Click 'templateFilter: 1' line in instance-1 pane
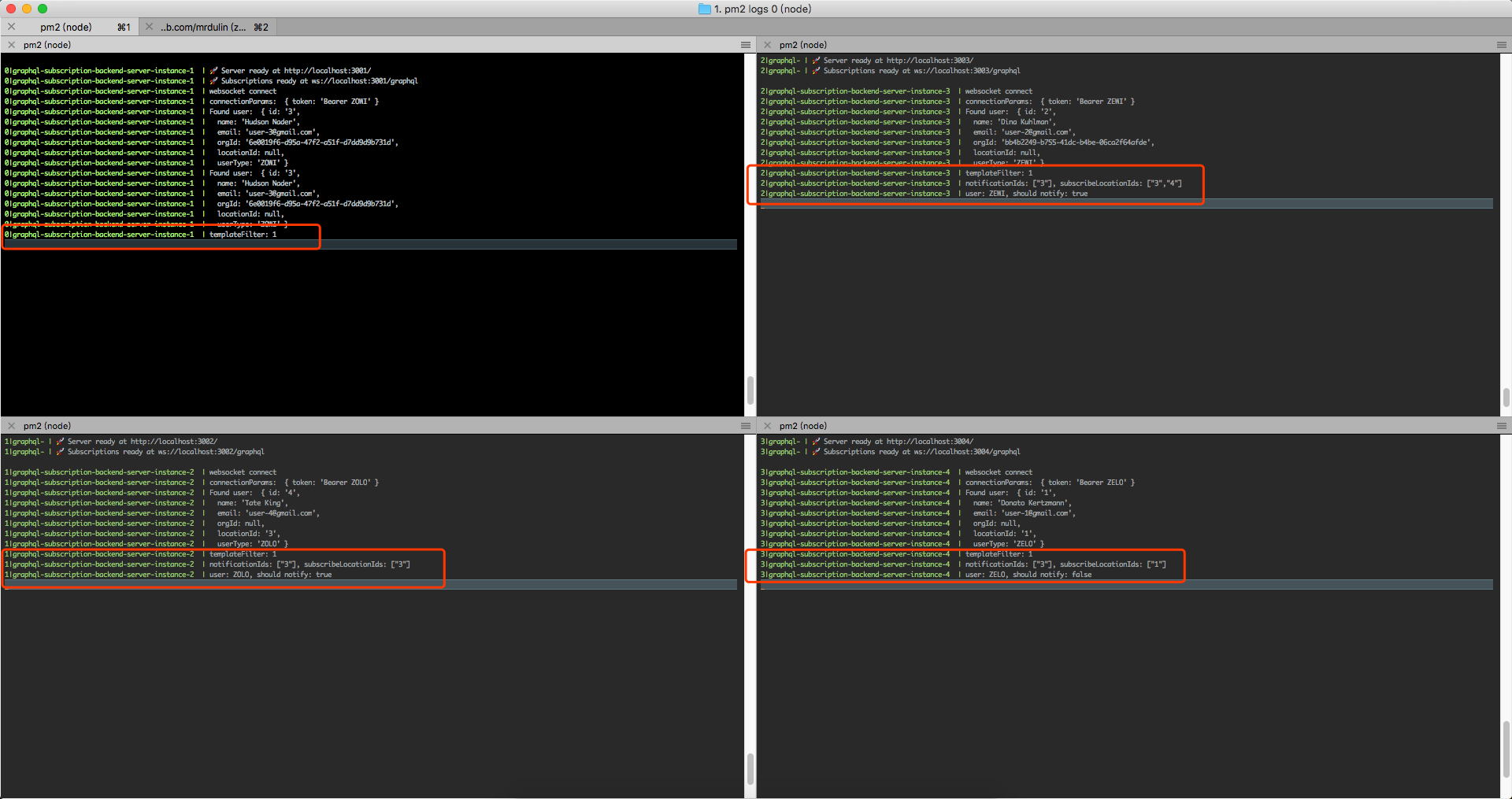Screen dimensions: 1512x799 pos(243,235)
